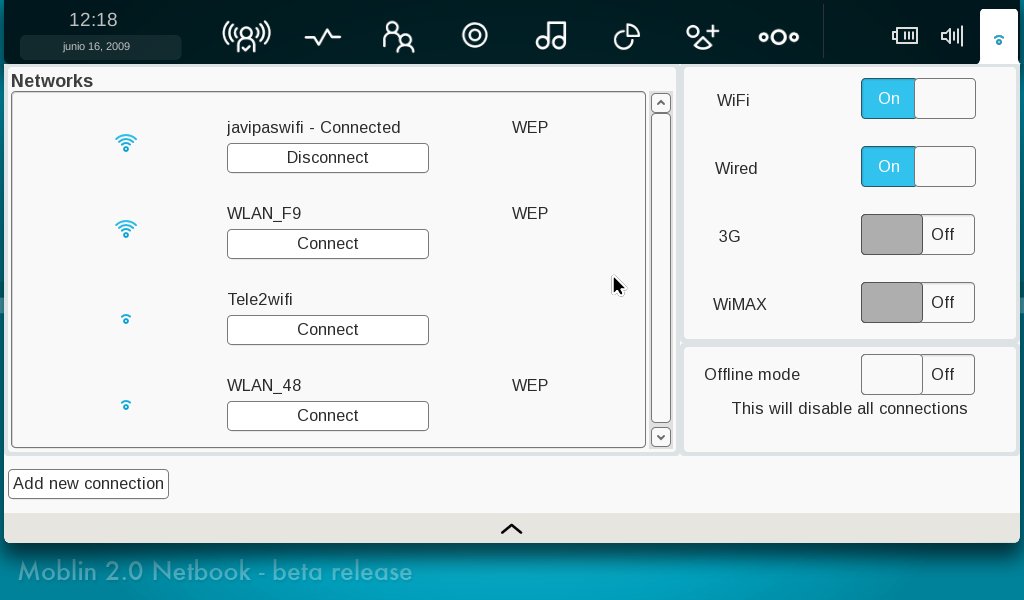Open the status activity pulse icon
Image resolution: width=1024 pixels, height=600 pixels.
pyautogui.click(x=323, y=37)
